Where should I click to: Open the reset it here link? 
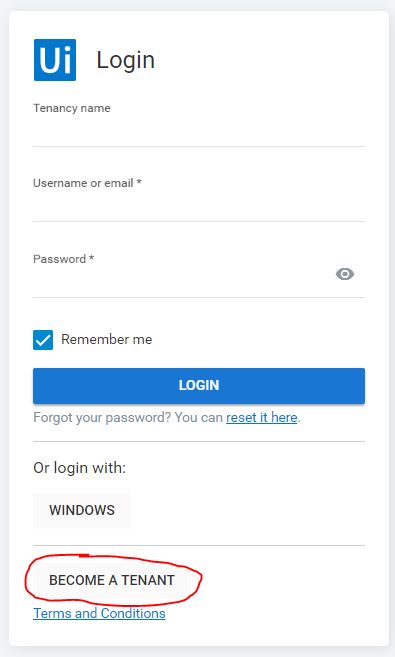pyautogui.click(x=262, y=418)
